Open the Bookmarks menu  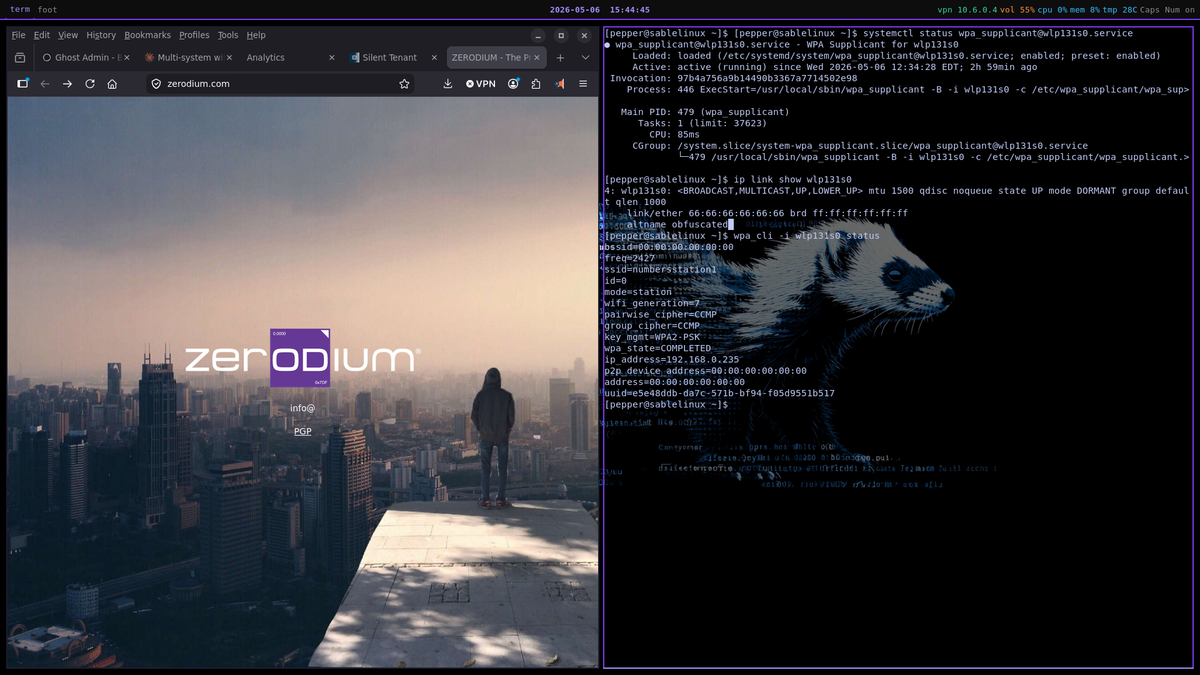tap(148, 35)
